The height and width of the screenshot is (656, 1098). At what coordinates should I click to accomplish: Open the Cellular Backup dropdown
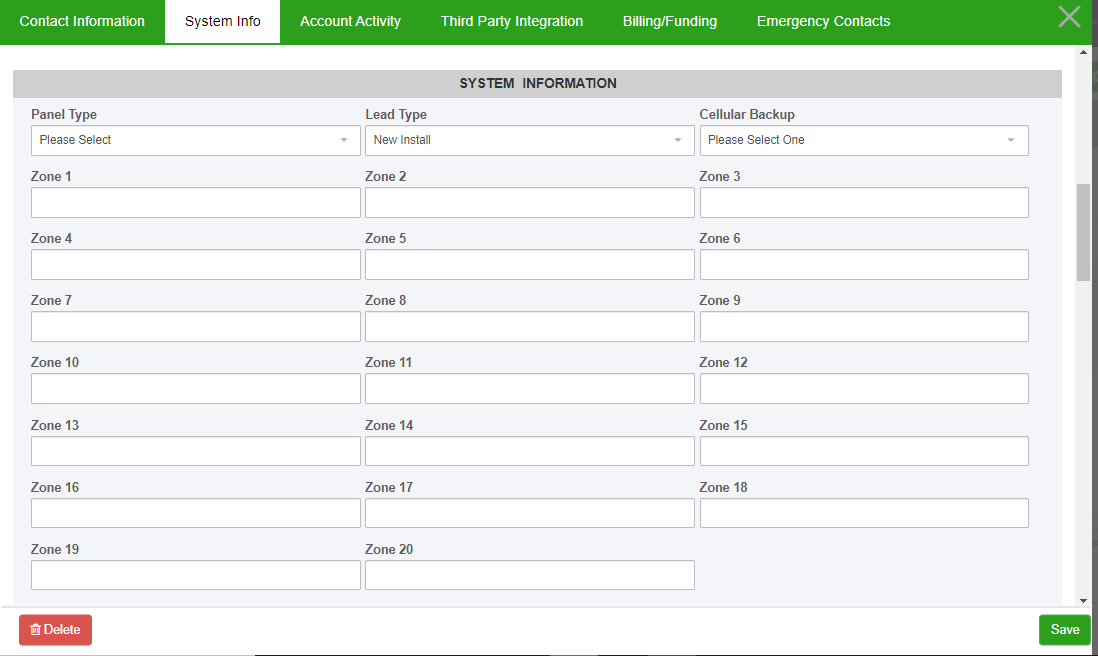coord(864,140)
